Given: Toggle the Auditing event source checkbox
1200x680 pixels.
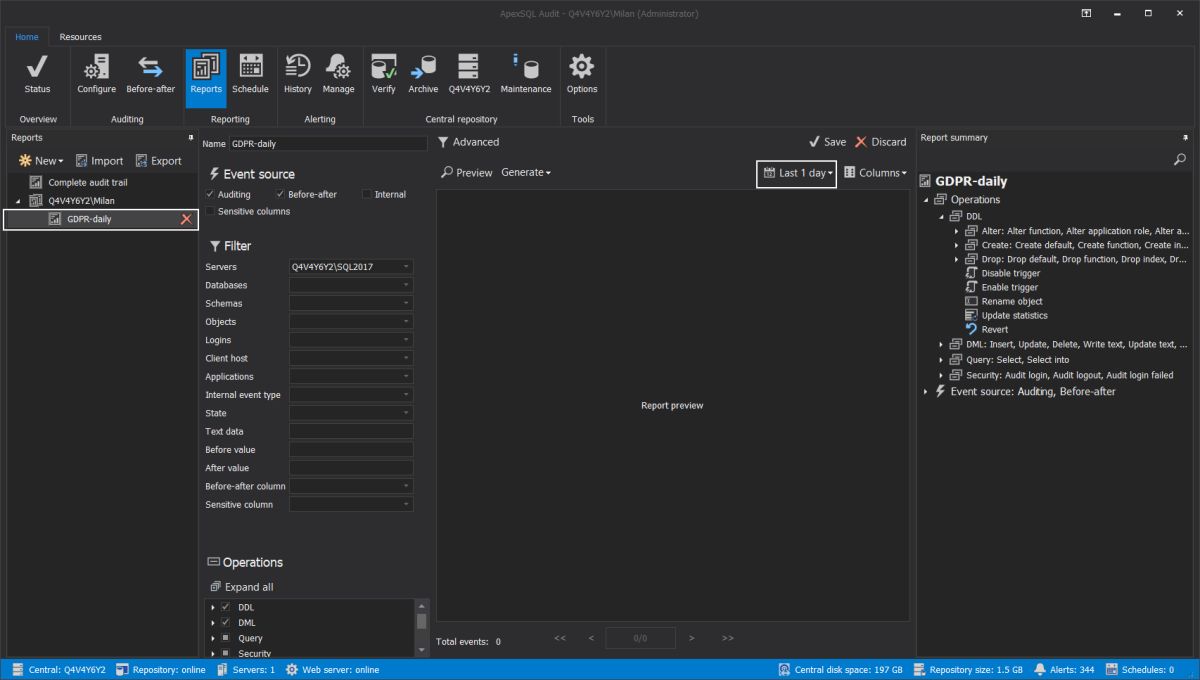Looking at the screenshot, I should (210, 194).
